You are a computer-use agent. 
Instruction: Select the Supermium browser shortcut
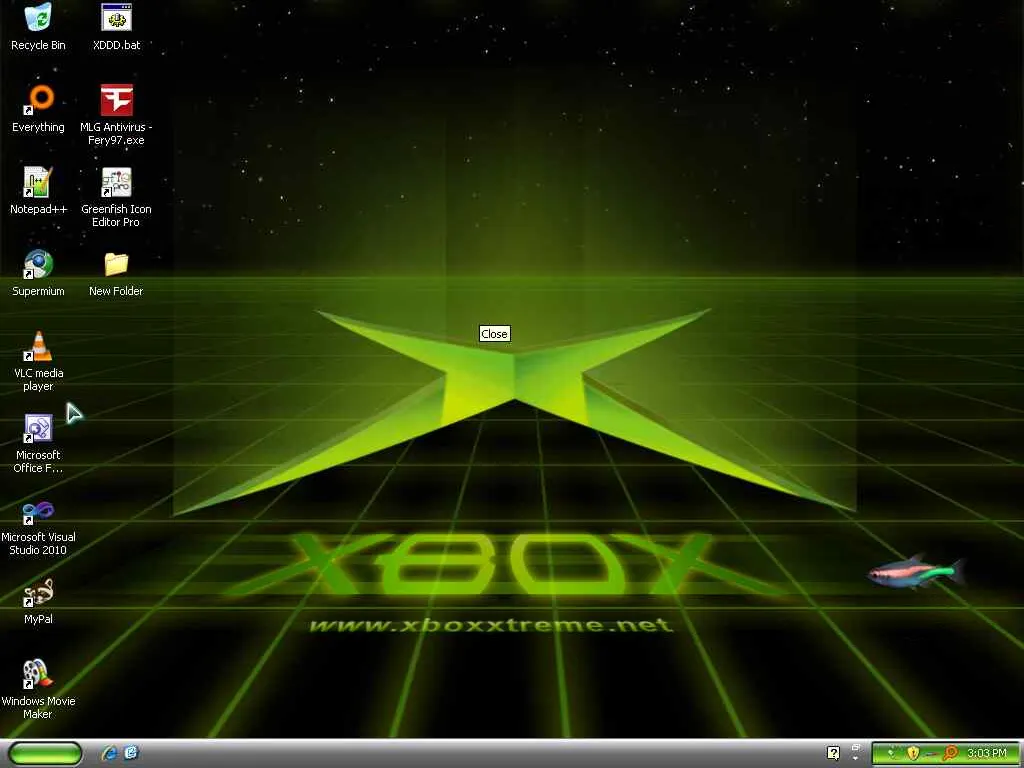click(38, 264)
